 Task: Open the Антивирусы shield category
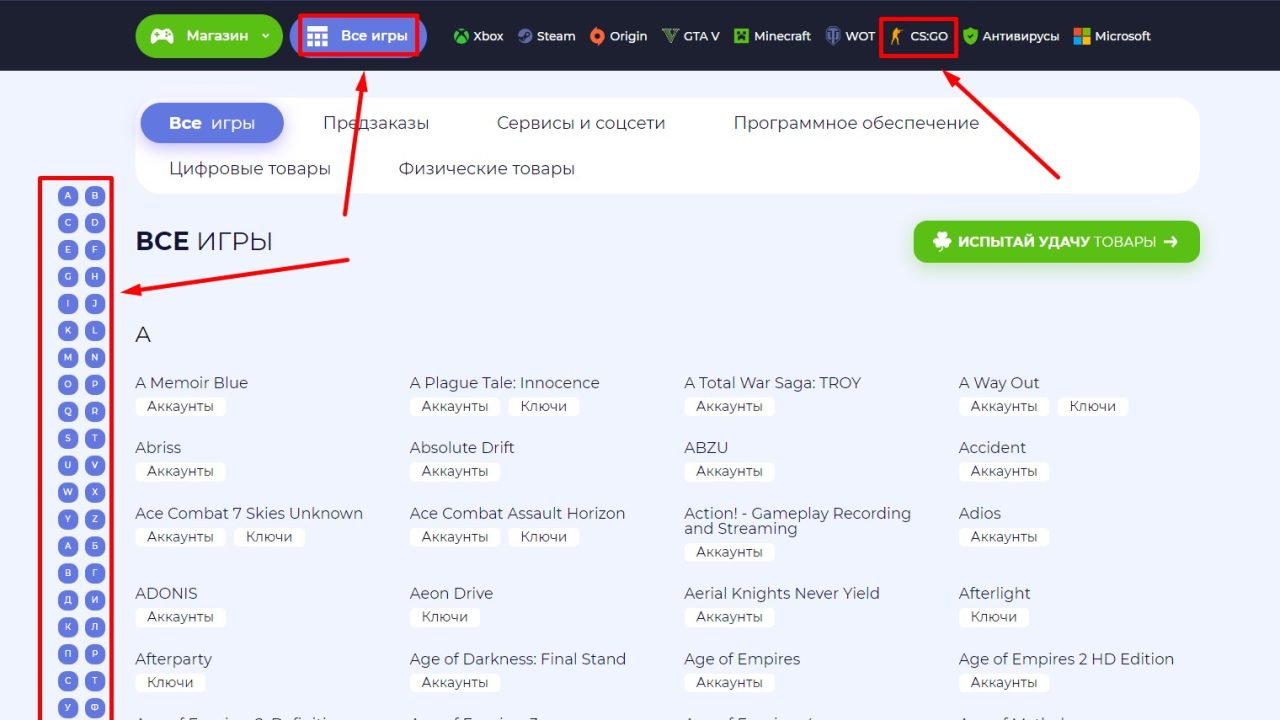(x=1011, y=36)
